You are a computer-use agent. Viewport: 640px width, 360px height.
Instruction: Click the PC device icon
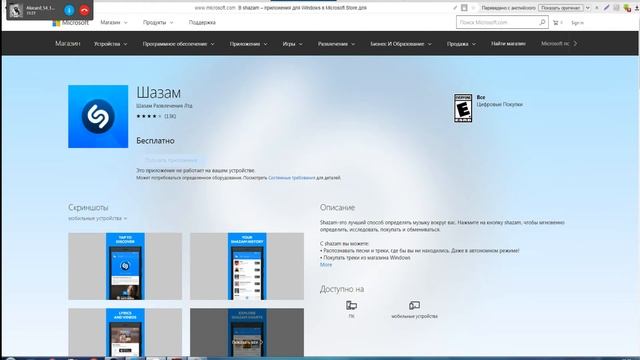(351, 306)
